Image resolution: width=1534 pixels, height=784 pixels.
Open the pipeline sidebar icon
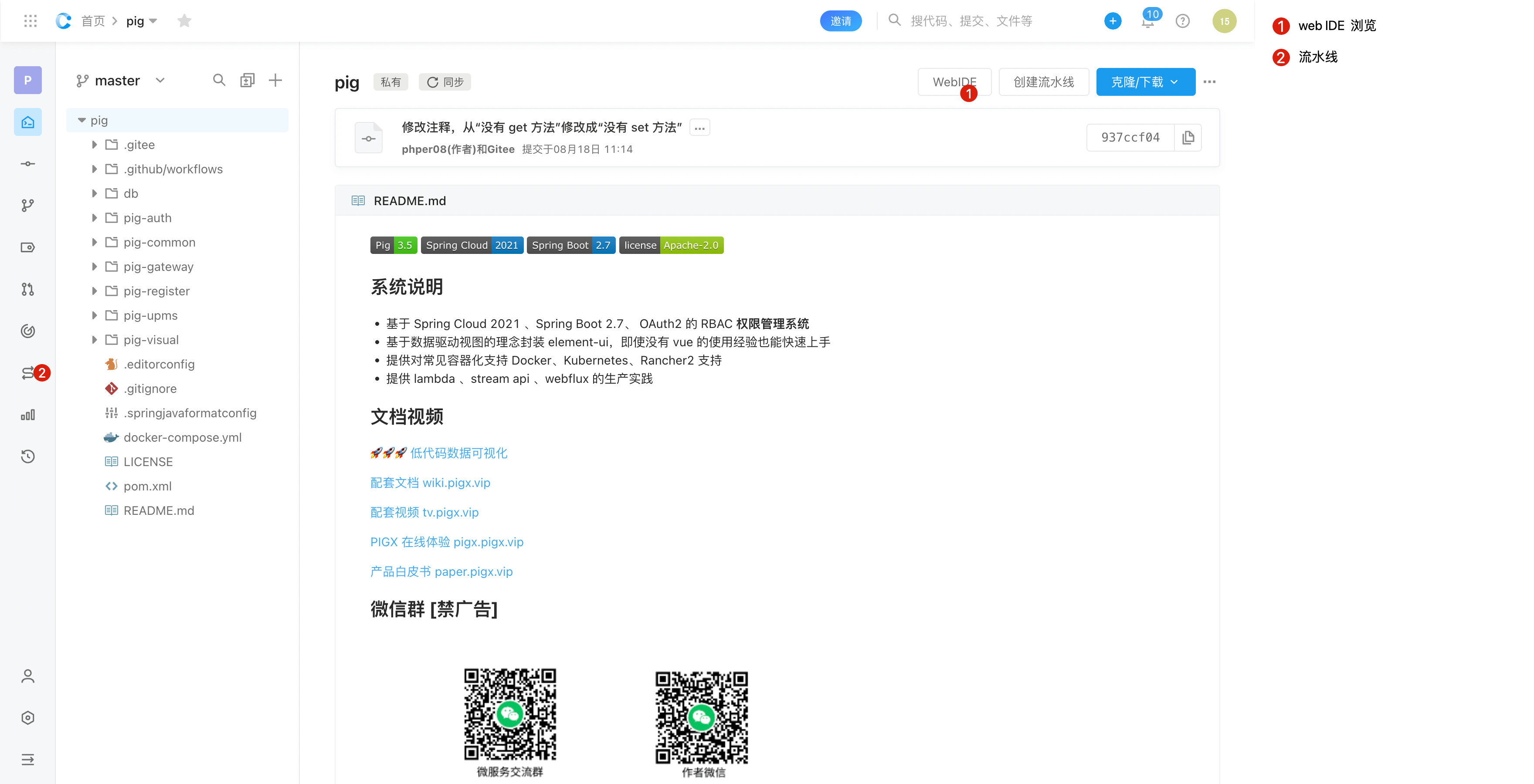(x=28, y=373)
